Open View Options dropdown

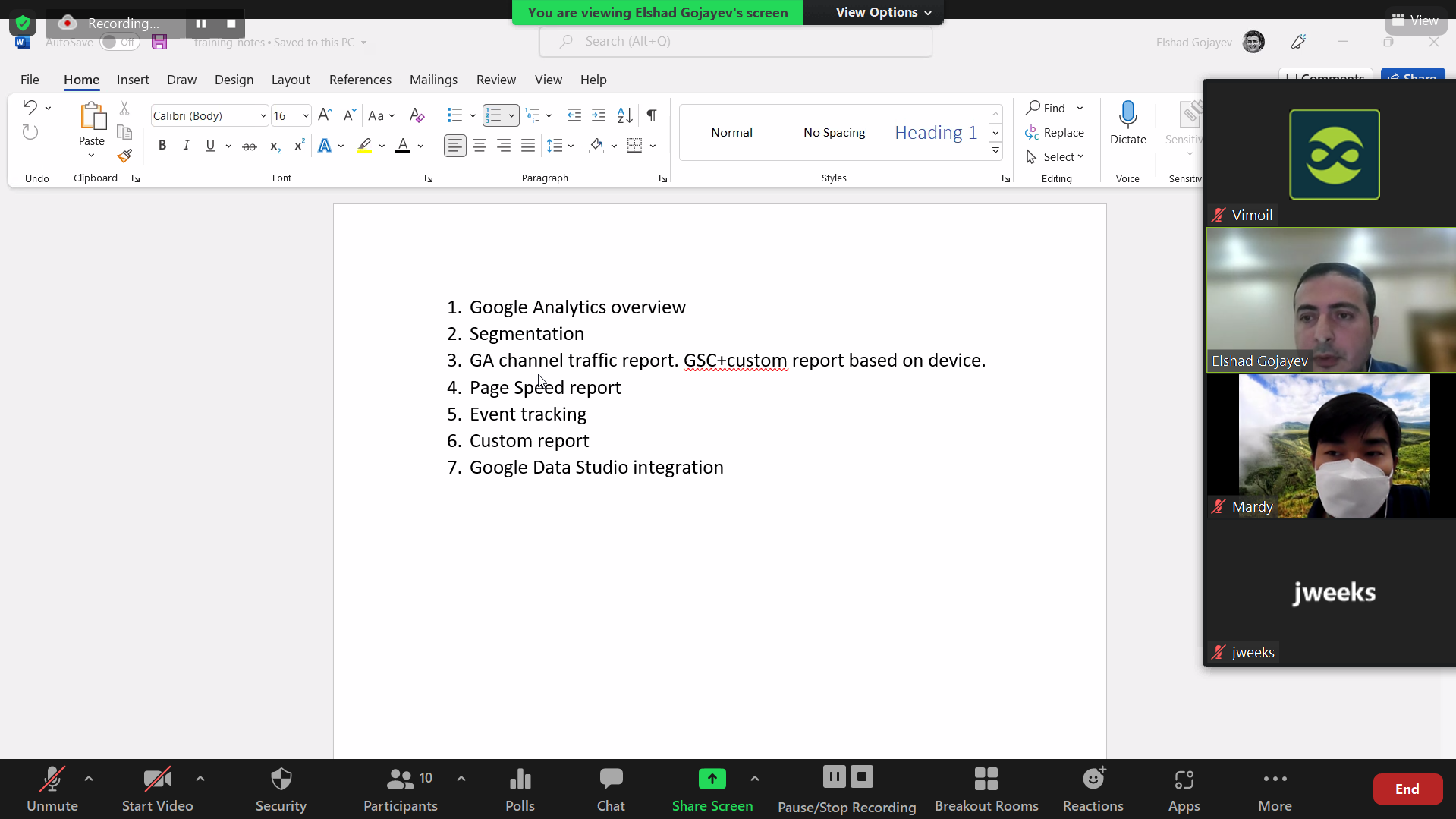tap(882, 12)
